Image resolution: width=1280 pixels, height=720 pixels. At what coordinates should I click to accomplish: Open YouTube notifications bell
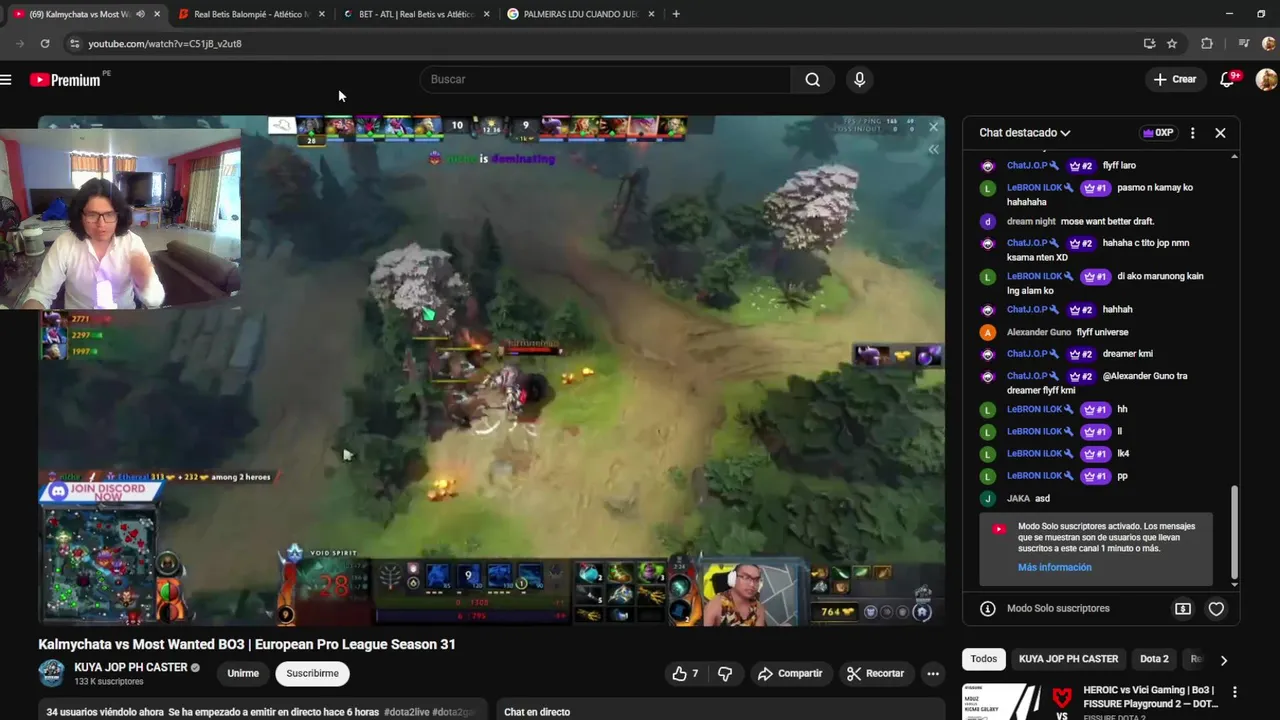pos(1228,80)
